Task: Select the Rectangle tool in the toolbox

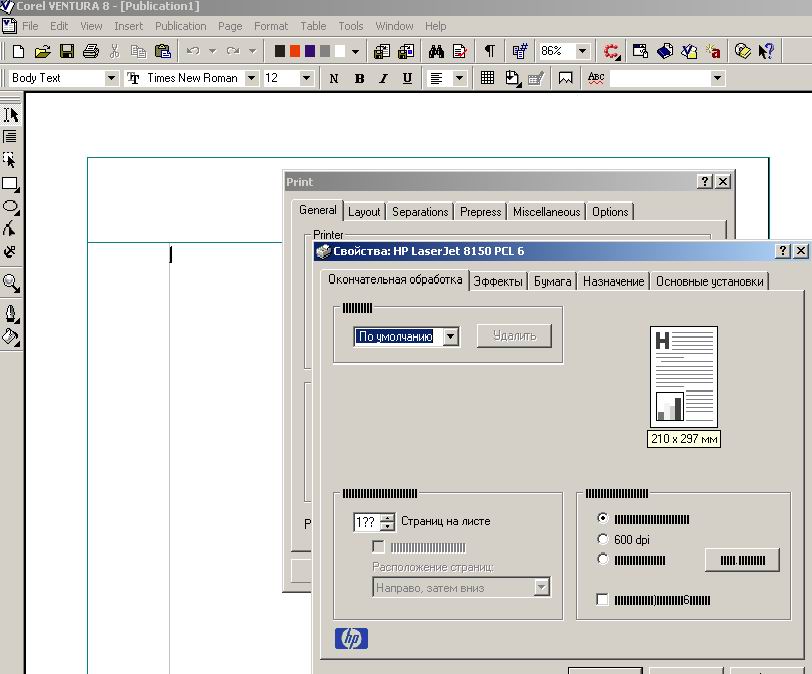Action: pyautogui.click(x=11, y=184)
